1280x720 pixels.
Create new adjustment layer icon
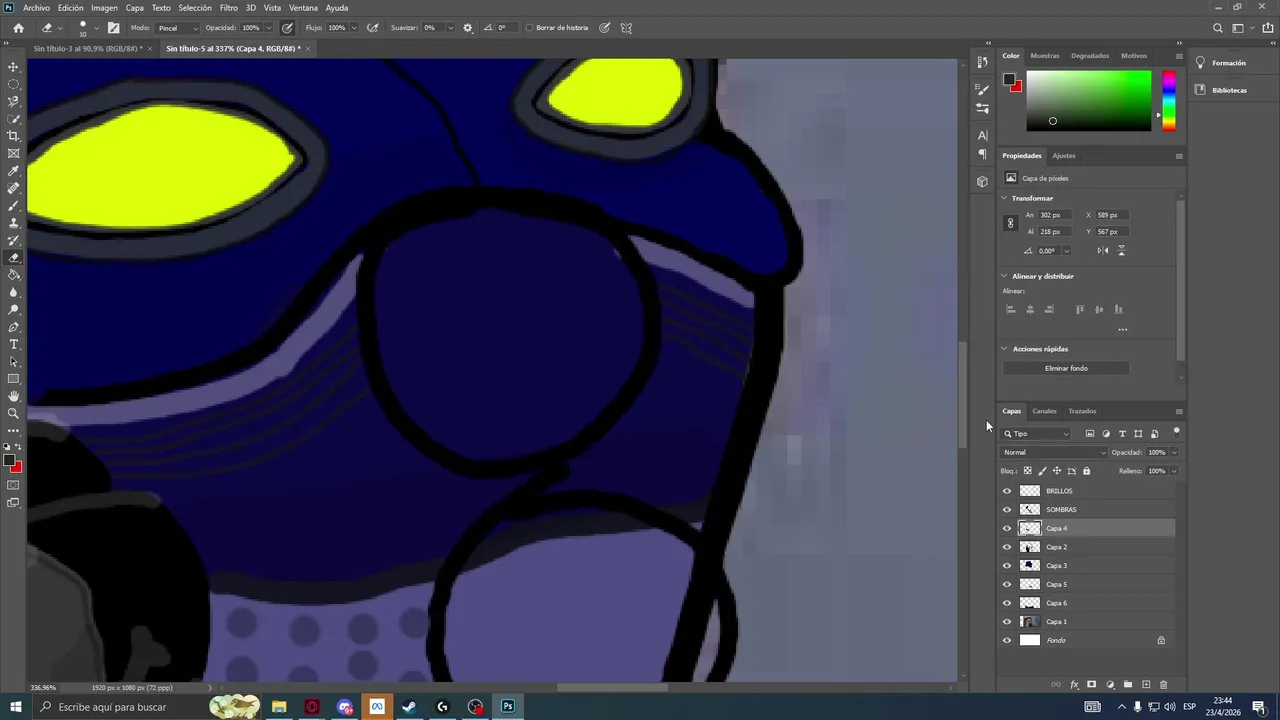[x=1110, y=685]
